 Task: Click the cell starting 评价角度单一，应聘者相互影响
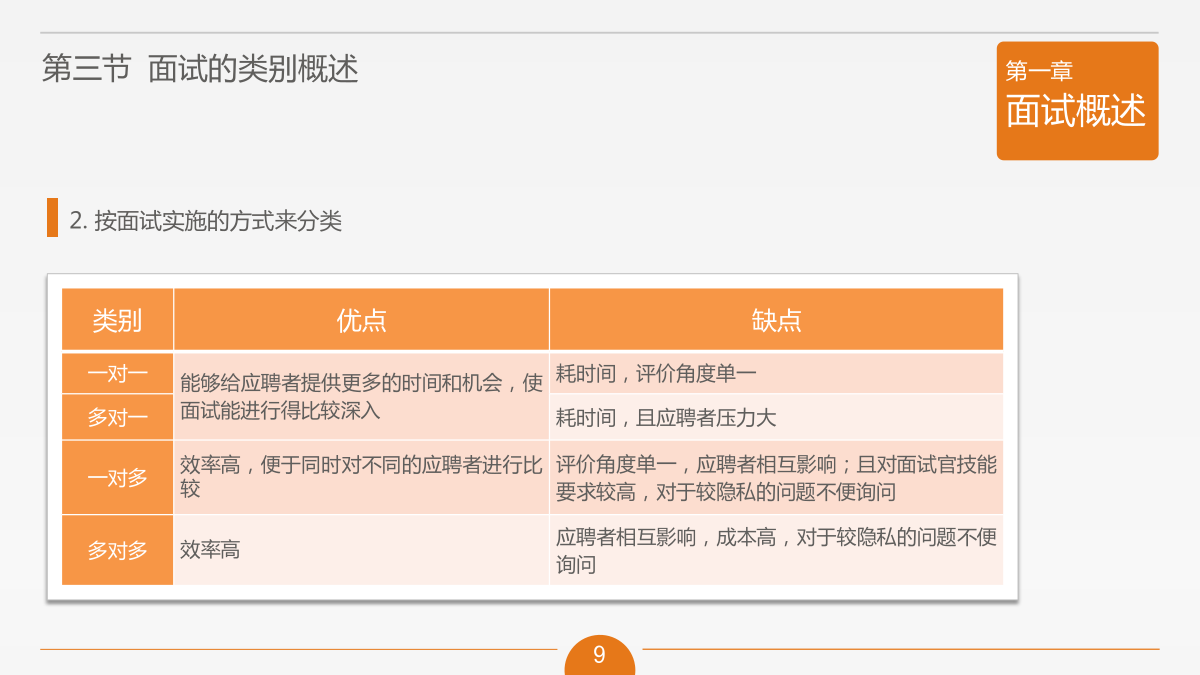click(776, 478)
